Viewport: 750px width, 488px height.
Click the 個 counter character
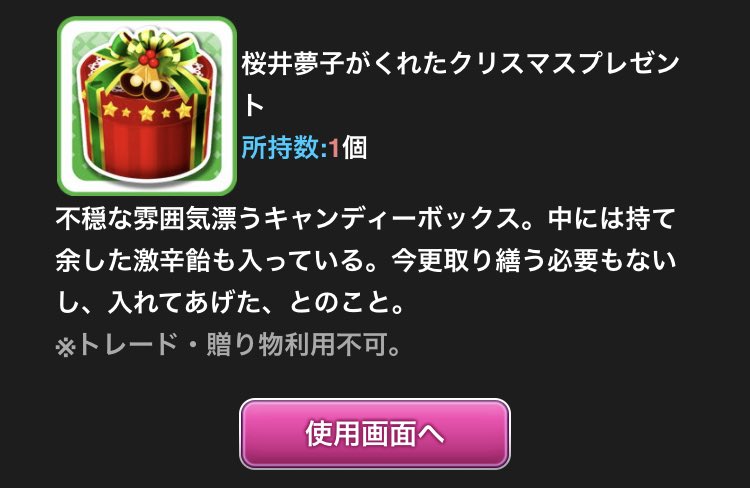[354, 147]
